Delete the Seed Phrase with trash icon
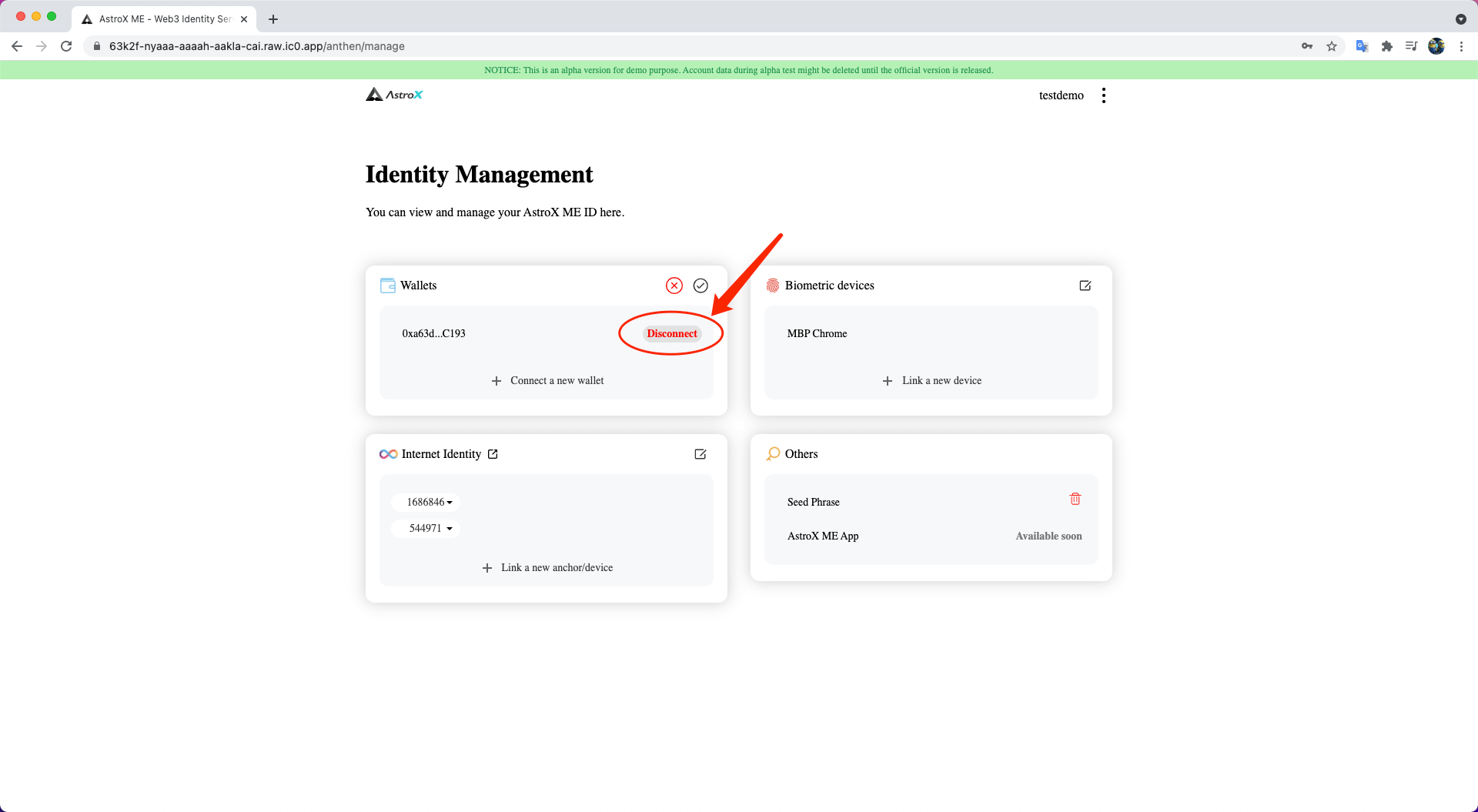1478x812 pixels. (x=1075, y=499)
